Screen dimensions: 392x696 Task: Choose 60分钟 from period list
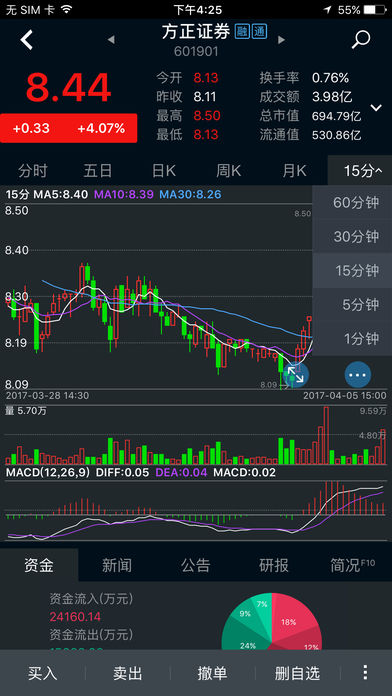click(352, 202)
